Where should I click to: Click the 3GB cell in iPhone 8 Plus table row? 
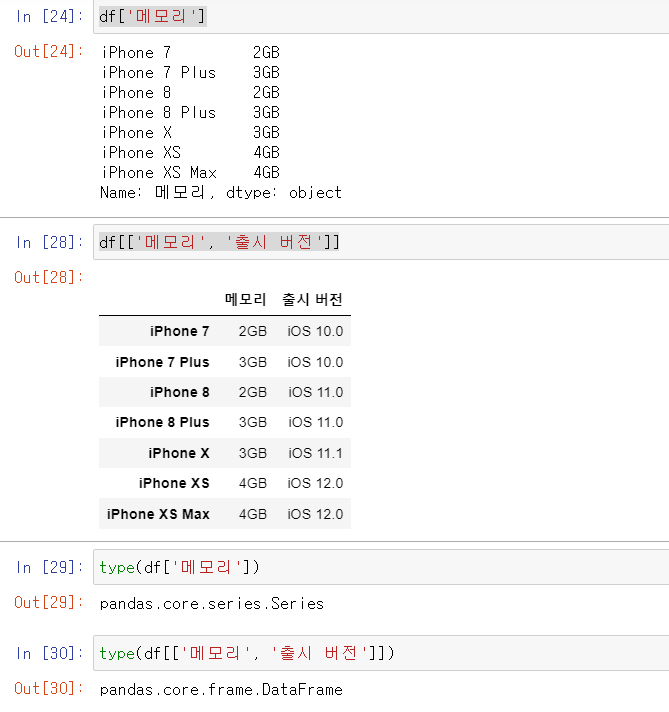coord(253,422)
